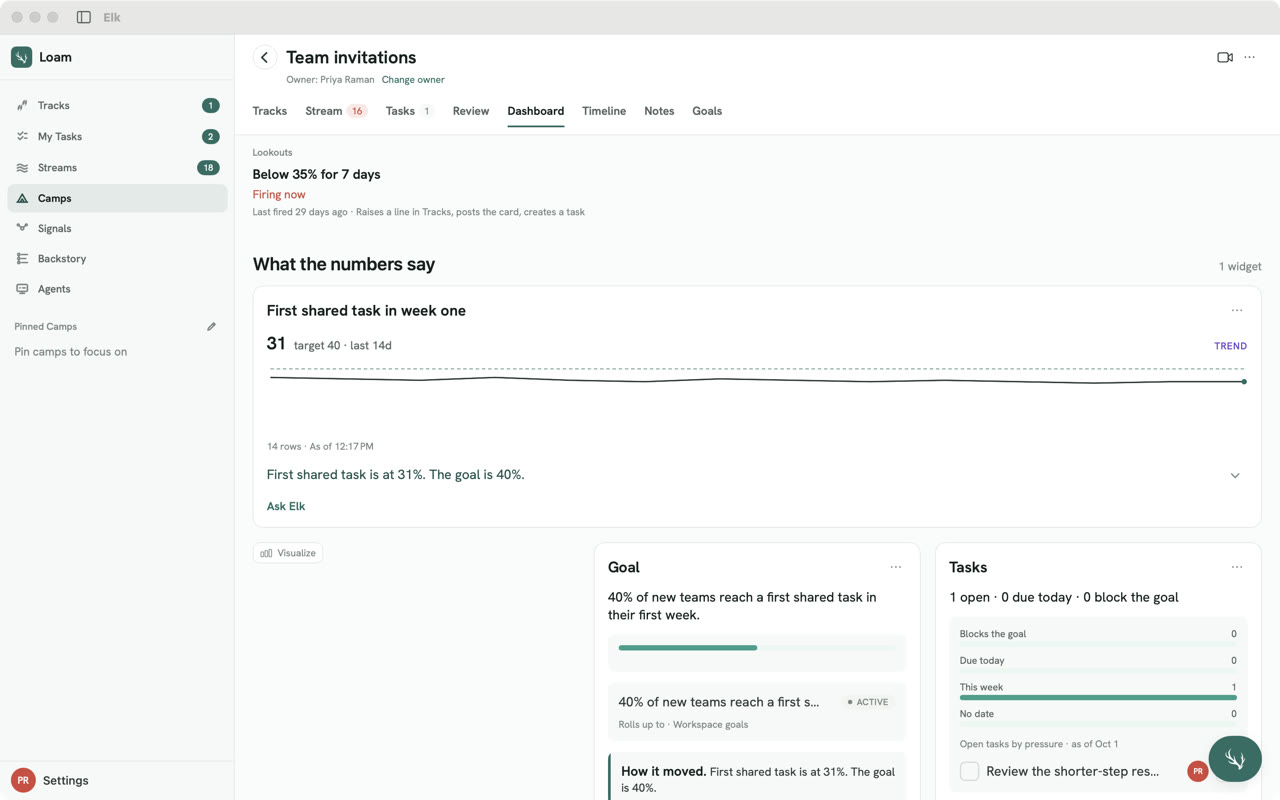Switch to the Timeline tab
The image size is (1280, 800).
click(x=604, y=111)
